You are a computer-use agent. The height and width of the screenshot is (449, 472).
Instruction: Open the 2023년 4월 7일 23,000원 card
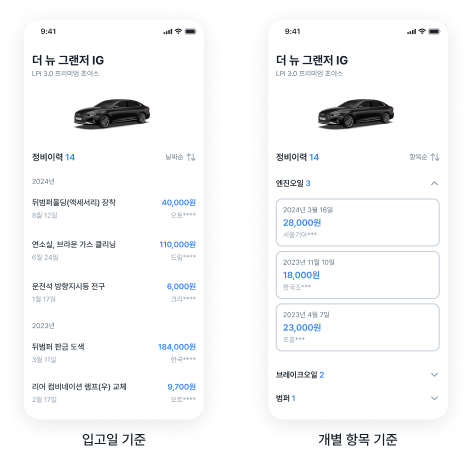(x=358, y=327)
